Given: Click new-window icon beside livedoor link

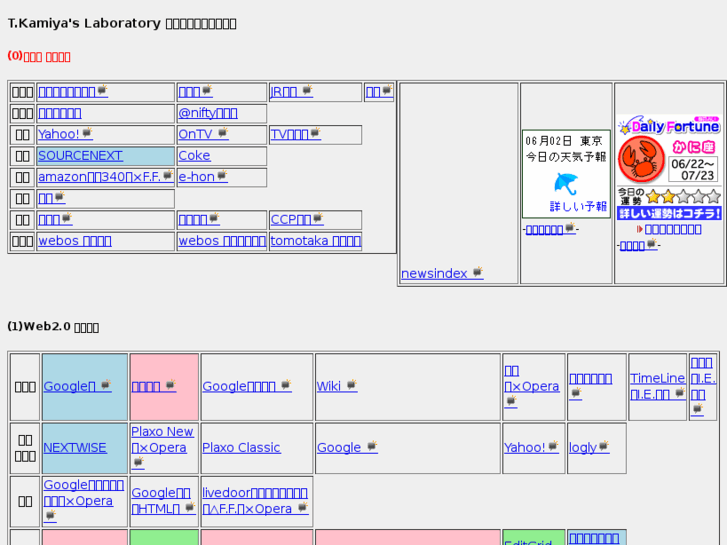Looking at the screenshot, I should tap(303, 507).
